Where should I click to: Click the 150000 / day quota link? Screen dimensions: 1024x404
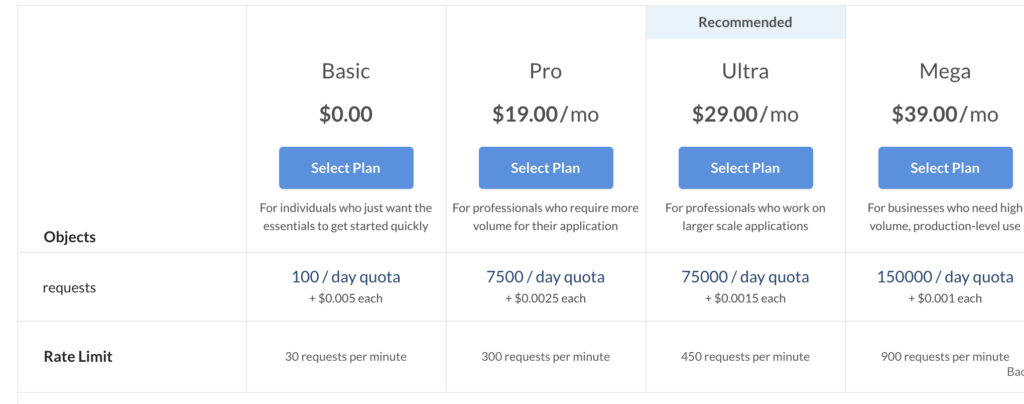click(946, 277)
